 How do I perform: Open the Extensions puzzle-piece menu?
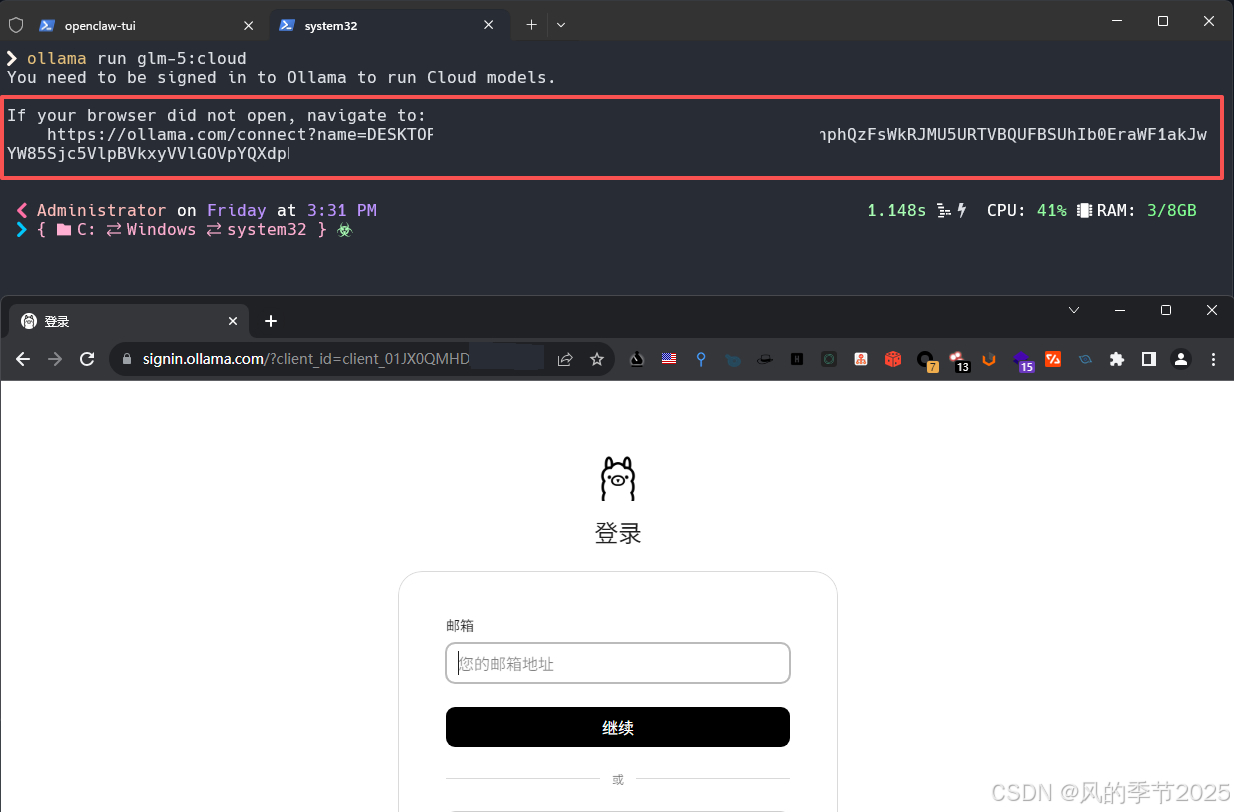pos(1117,359)
